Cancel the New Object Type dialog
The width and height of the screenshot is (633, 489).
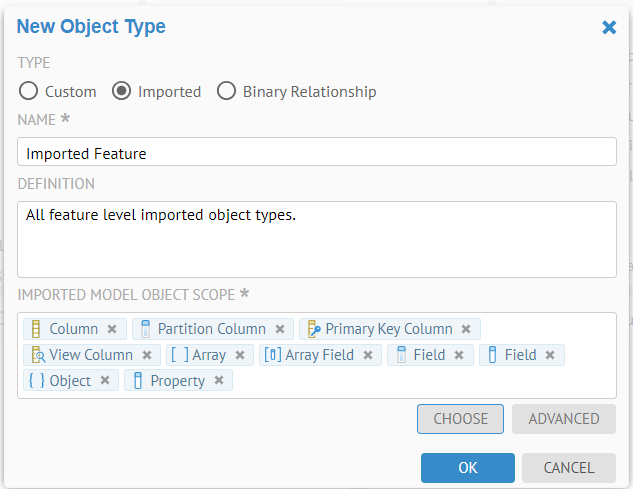pyautogui.click(x=568, y=468)
